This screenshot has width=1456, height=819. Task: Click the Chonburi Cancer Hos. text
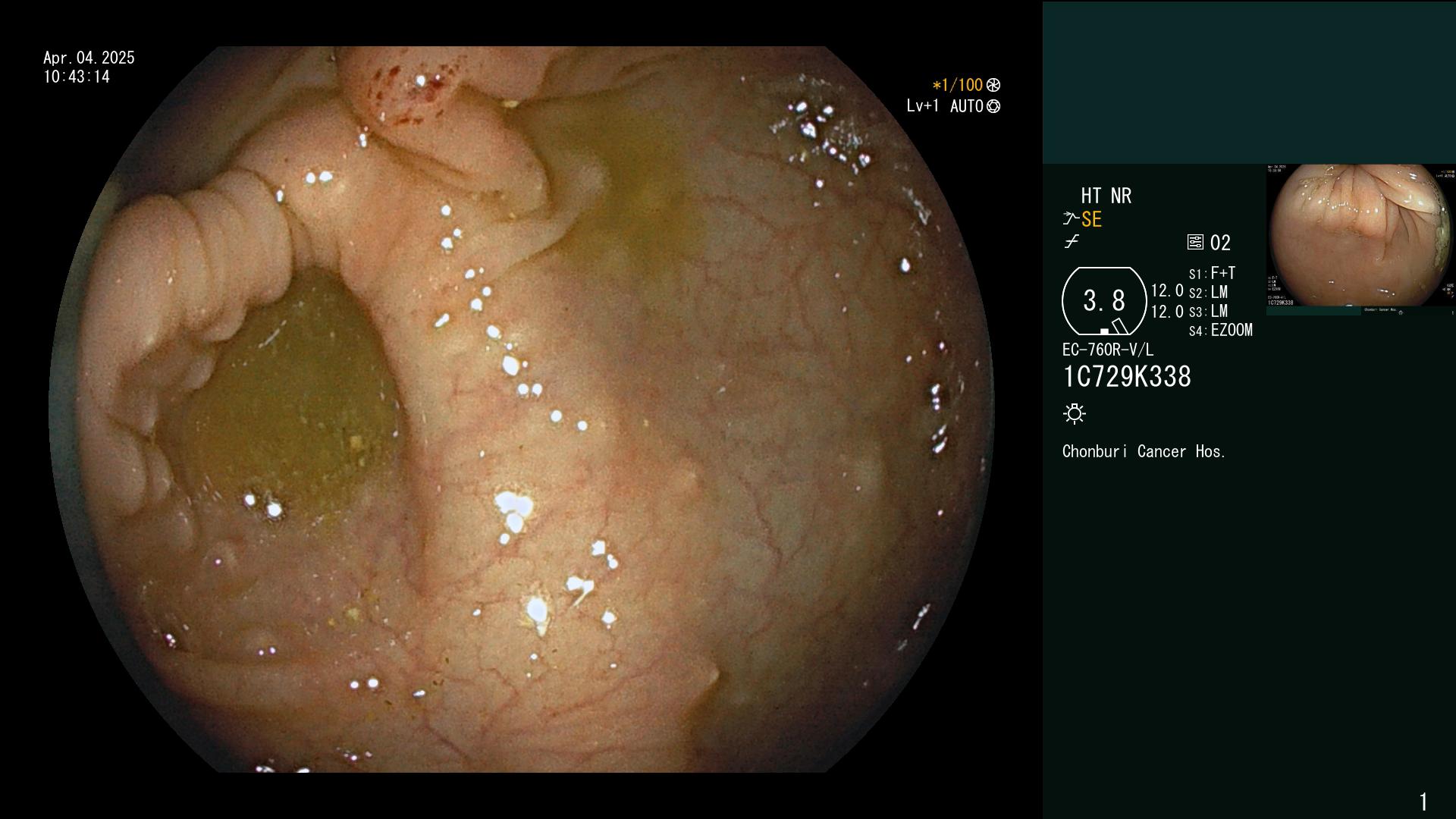click(1144, 451)
